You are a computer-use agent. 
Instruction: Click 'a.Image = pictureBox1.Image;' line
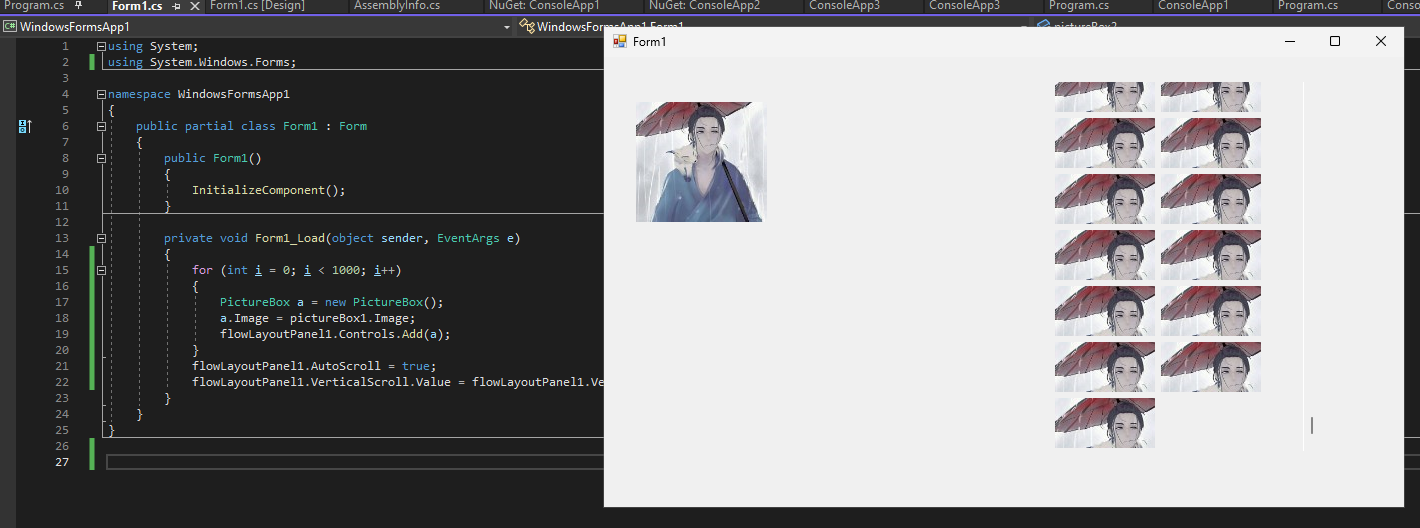pos(317,318)
